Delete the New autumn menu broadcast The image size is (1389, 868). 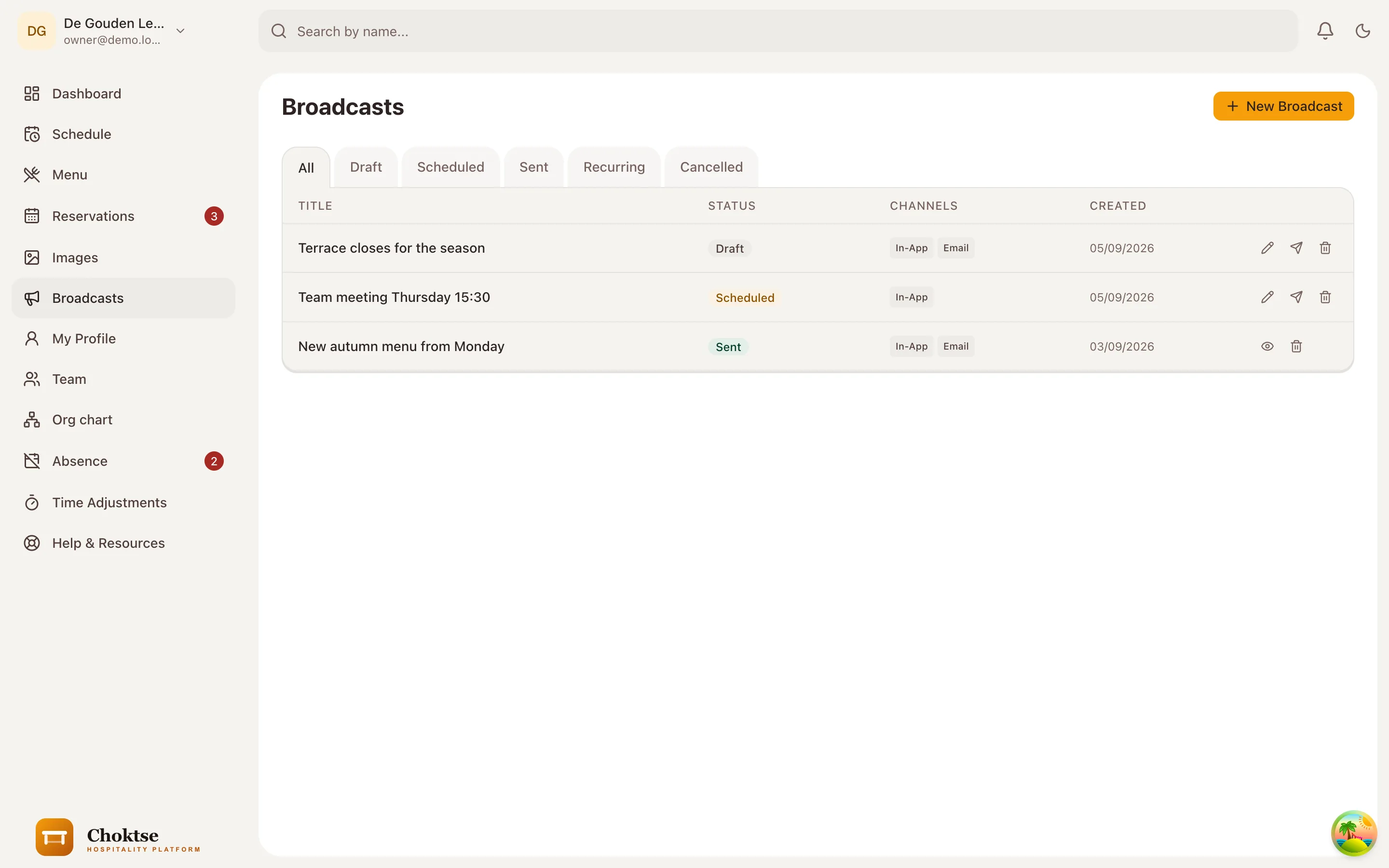click(1296, 347)
